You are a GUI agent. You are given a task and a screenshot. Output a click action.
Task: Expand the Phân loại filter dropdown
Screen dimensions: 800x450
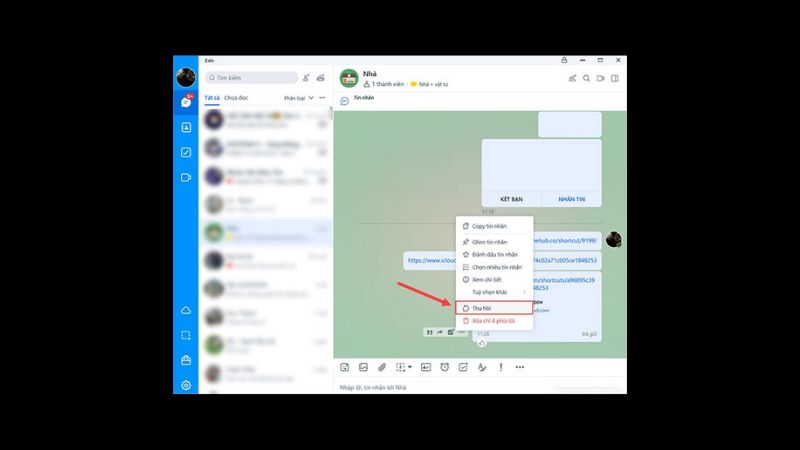click(x=298, y=98)
